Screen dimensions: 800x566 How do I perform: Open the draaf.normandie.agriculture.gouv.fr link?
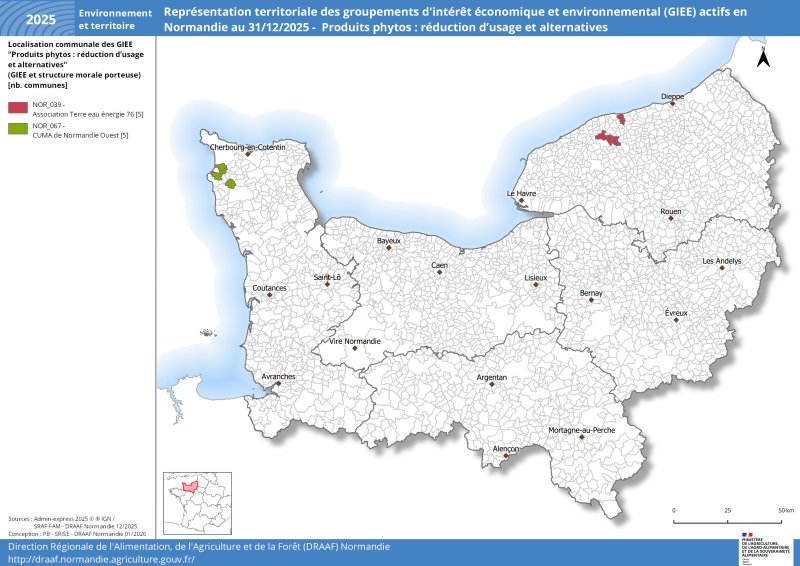[x=102, y=559]
